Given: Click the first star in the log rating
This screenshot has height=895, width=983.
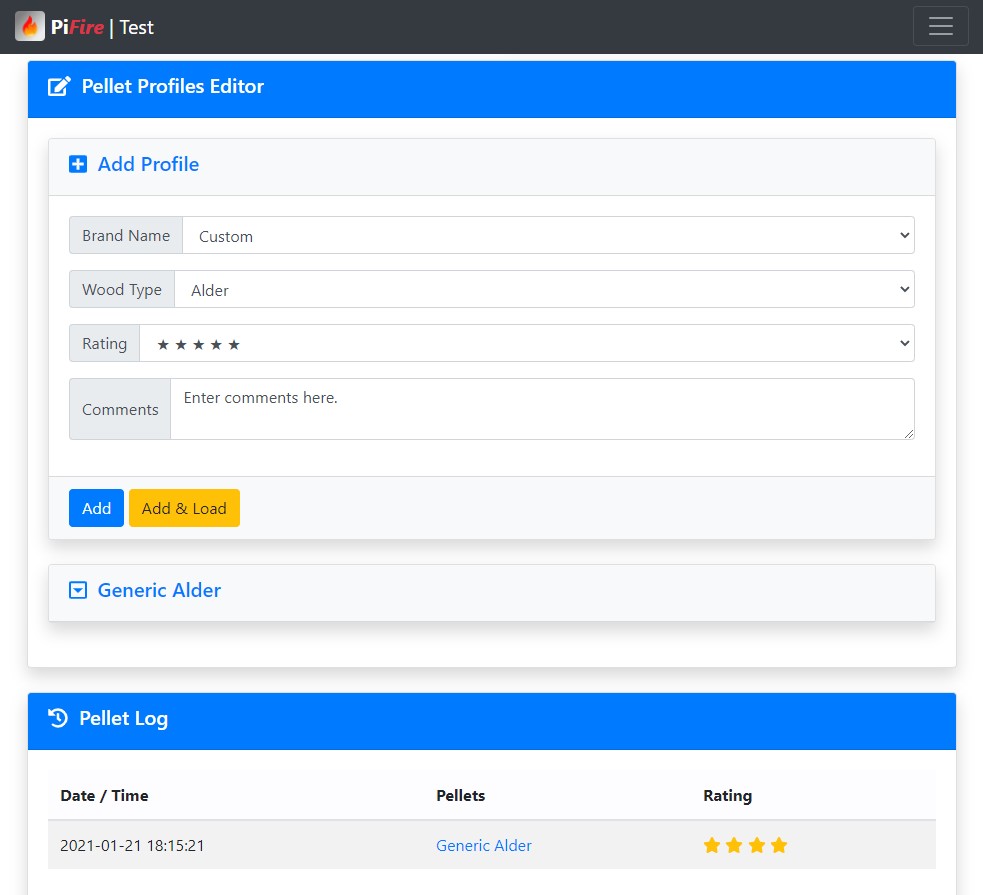Looking at the screenshot, I should pyautogui.click(x=711, y=845).
